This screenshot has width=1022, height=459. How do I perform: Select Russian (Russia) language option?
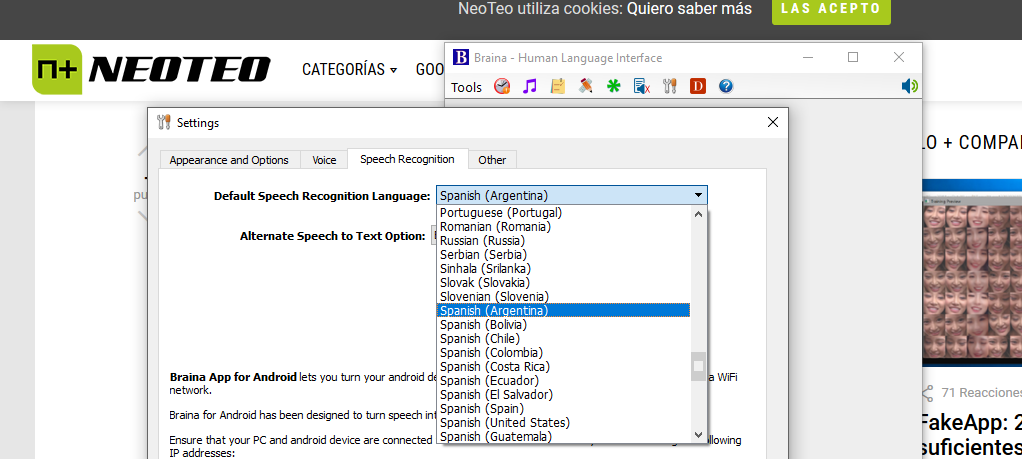click(563, 241)
